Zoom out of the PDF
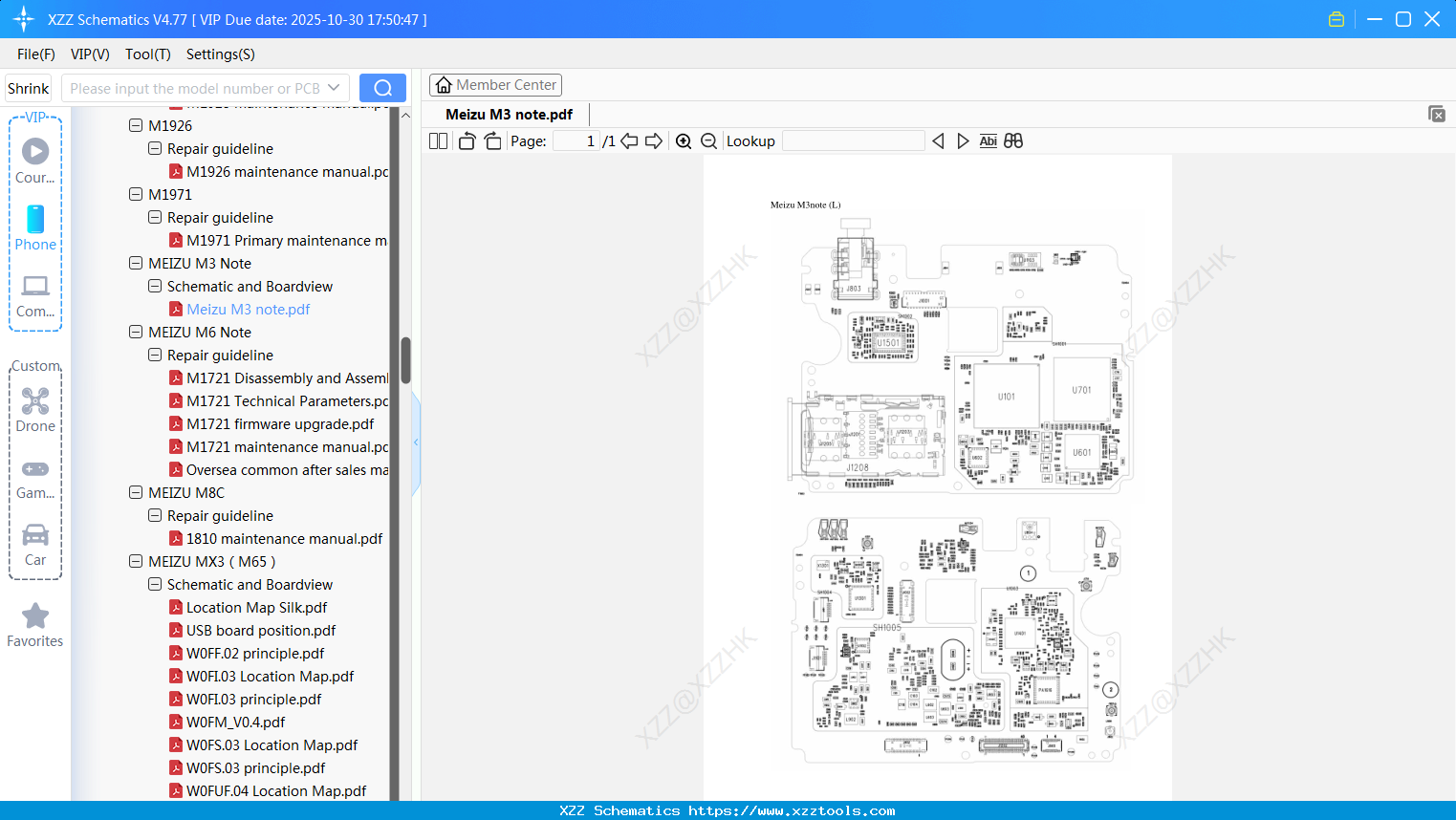Screen dimensions: 1456x820 pyautogui.click(x=709, y=141)
